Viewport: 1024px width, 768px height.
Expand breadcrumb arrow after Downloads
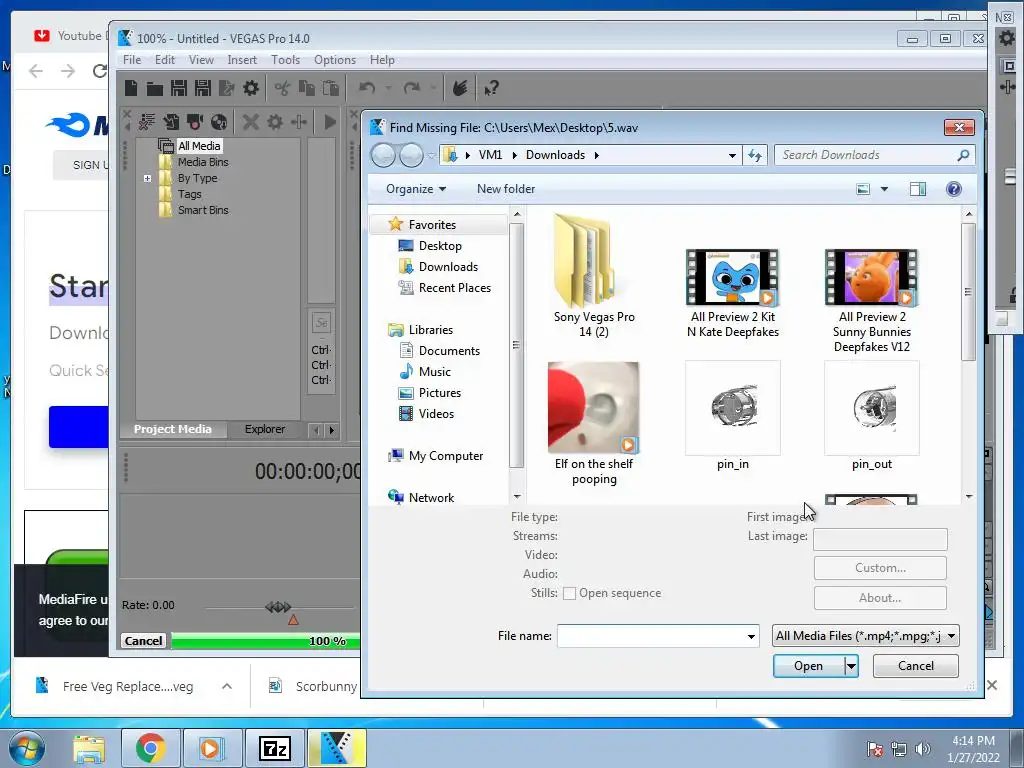[x=596, y=155]
